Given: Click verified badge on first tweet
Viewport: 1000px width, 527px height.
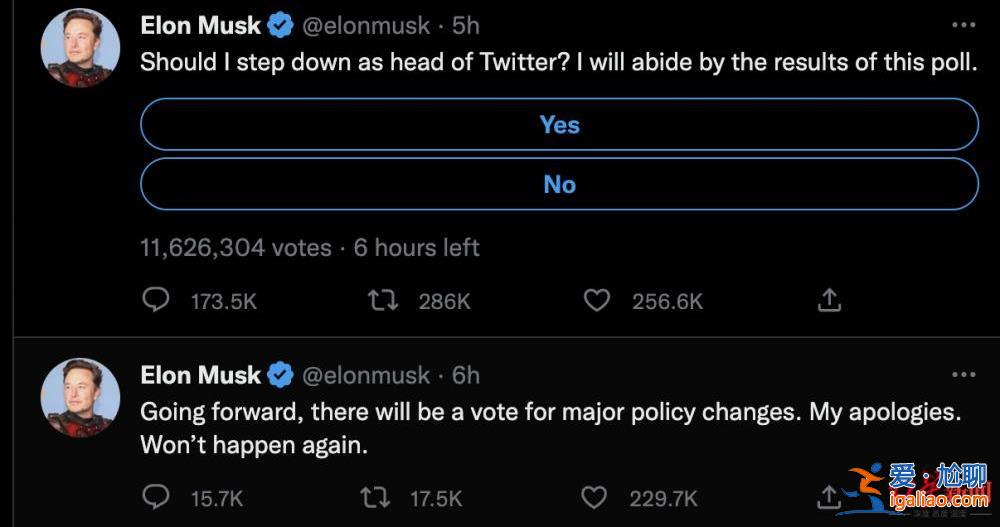Looking at the screenshot, I should (280, 25).
